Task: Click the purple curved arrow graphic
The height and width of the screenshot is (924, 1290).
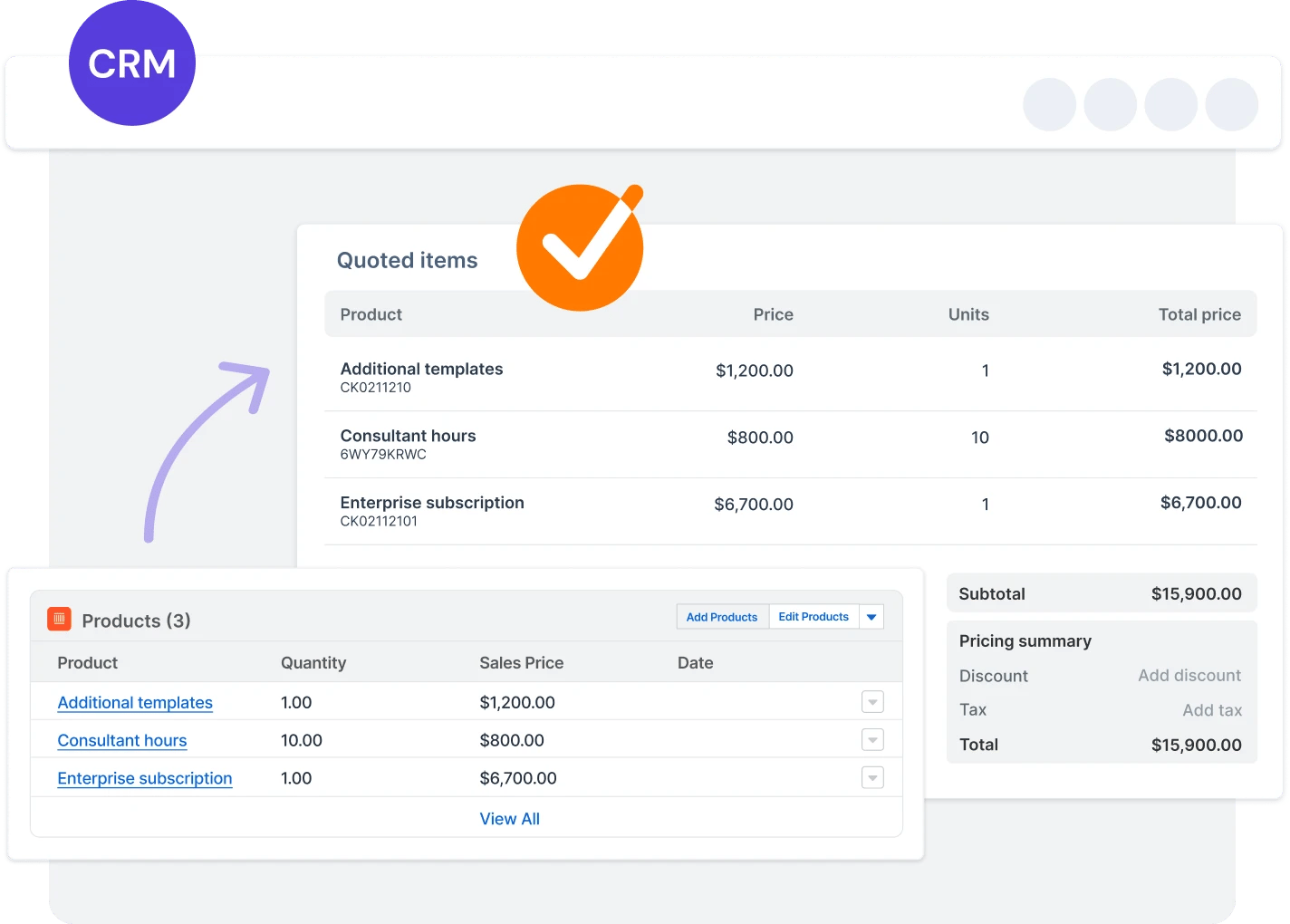Action: tap(207, 451)
